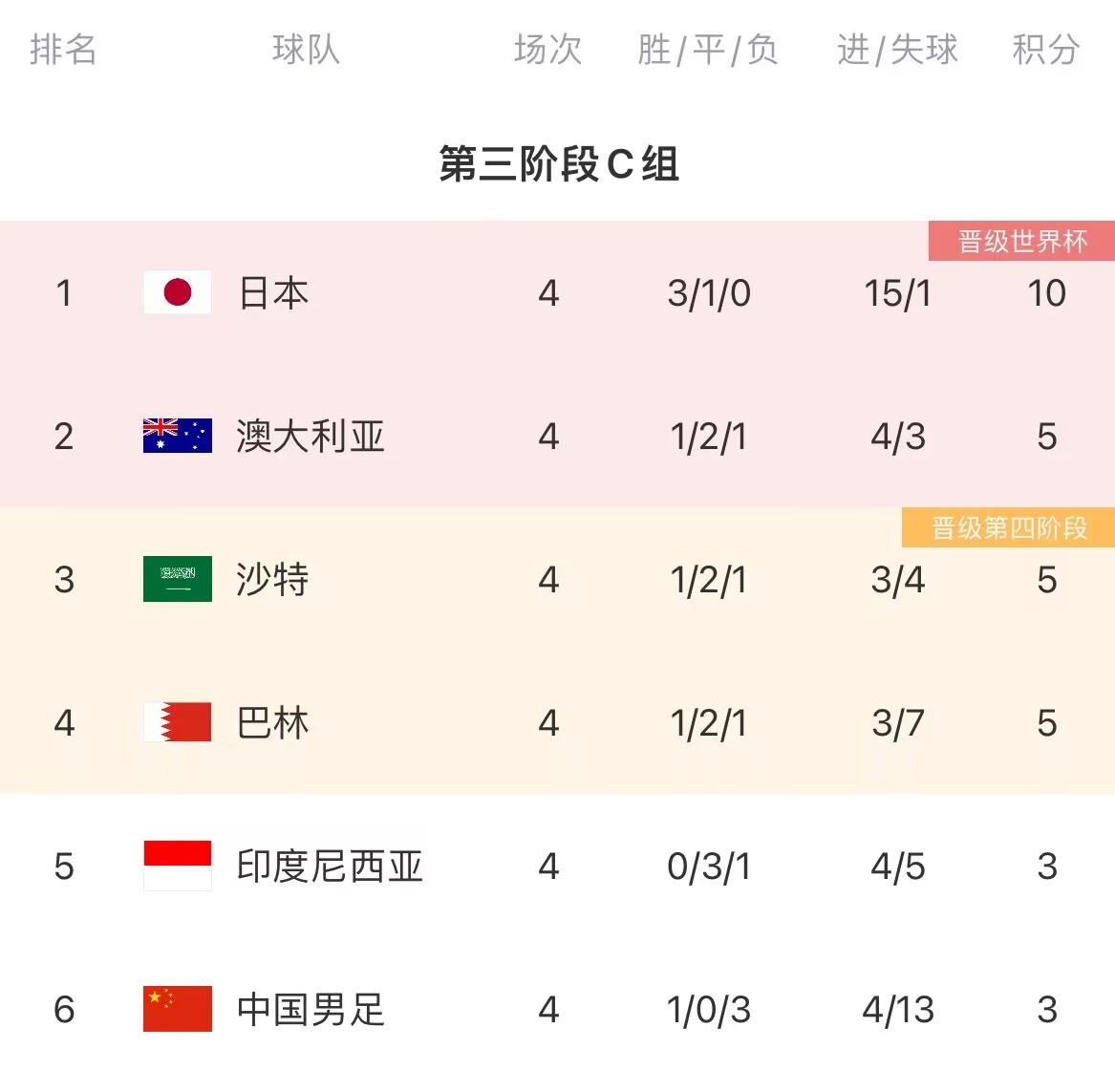Screen dimensions: 1115x1092
Task: Open the 澳大利亚 team name
Action: click(x=311, y=437)
